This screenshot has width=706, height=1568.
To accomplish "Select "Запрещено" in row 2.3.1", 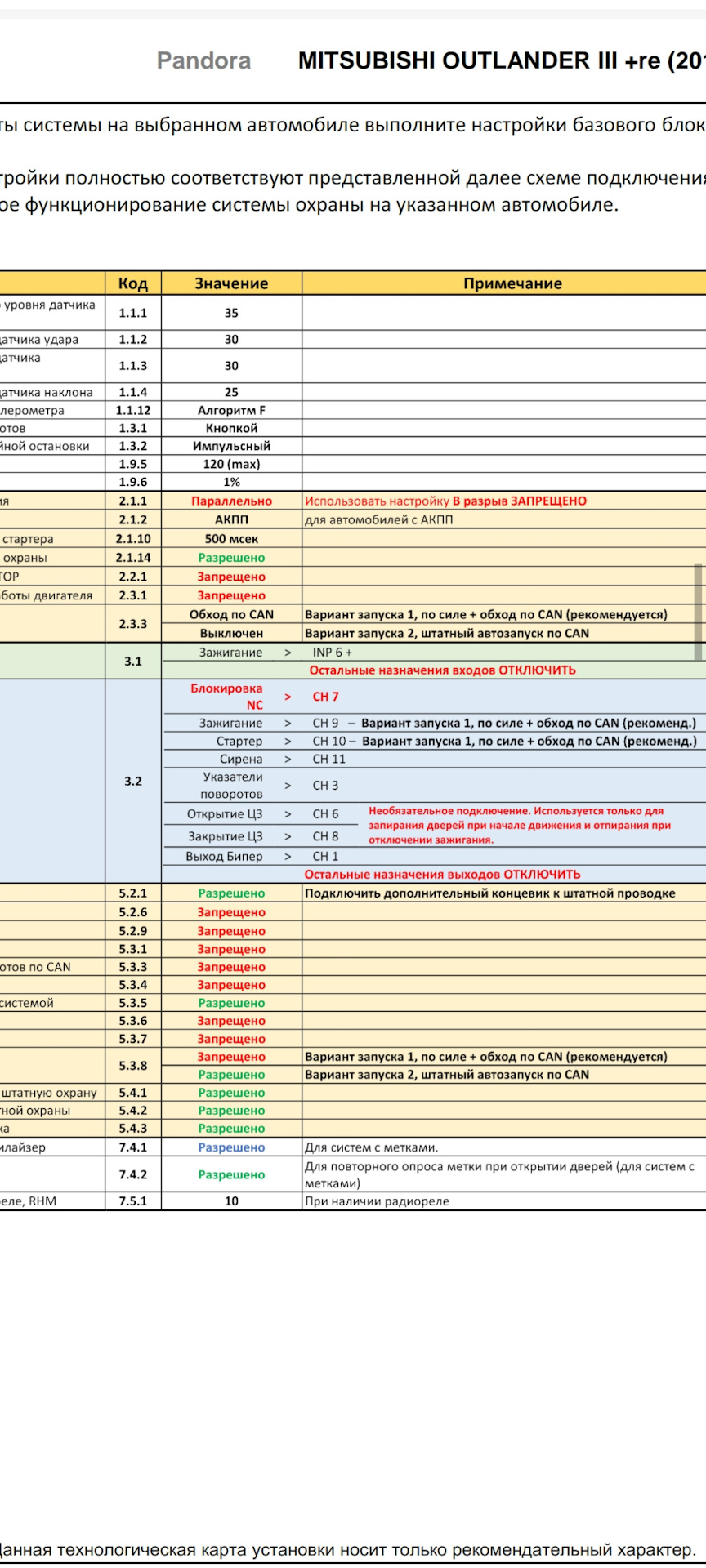I will (x=231, y=595).
